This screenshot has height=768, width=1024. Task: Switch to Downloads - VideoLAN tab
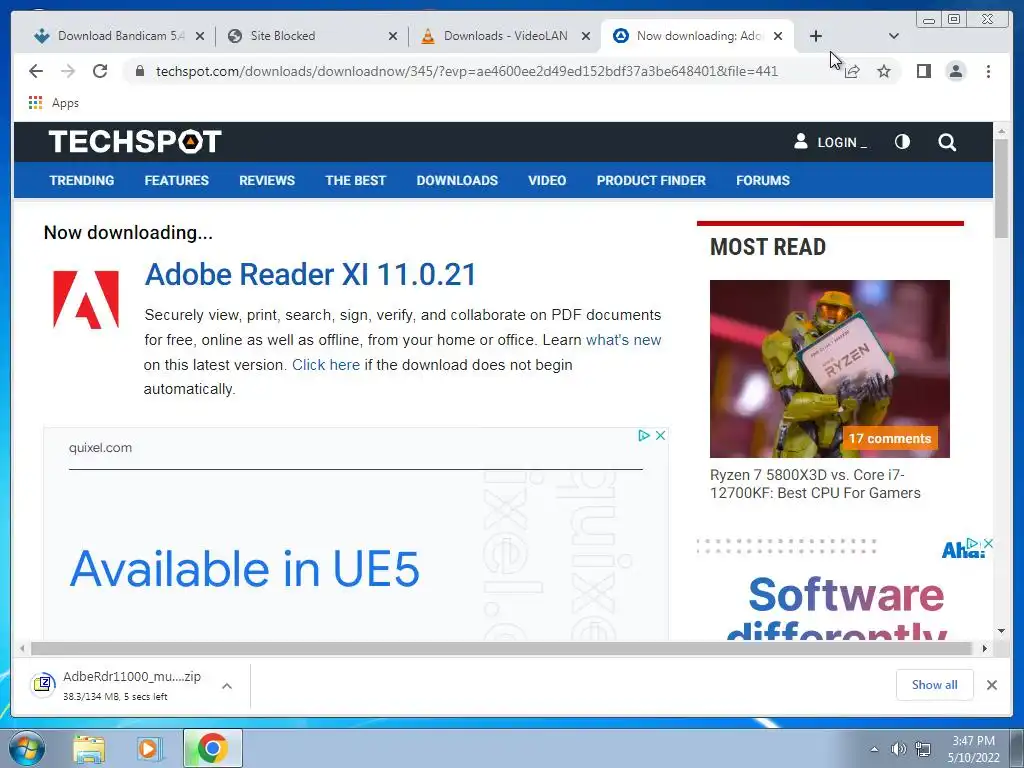(x=505, y=36)
